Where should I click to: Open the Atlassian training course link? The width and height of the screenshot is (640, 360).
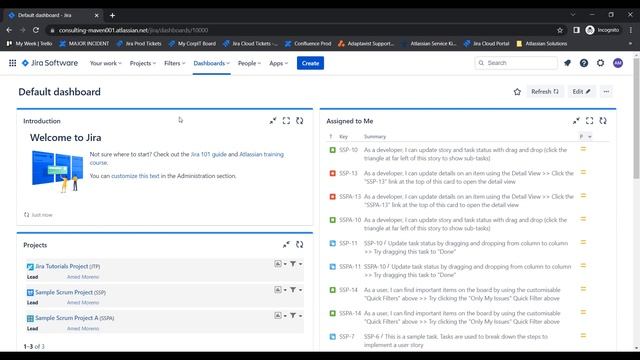pyautogui.click(x=187, y=158)
